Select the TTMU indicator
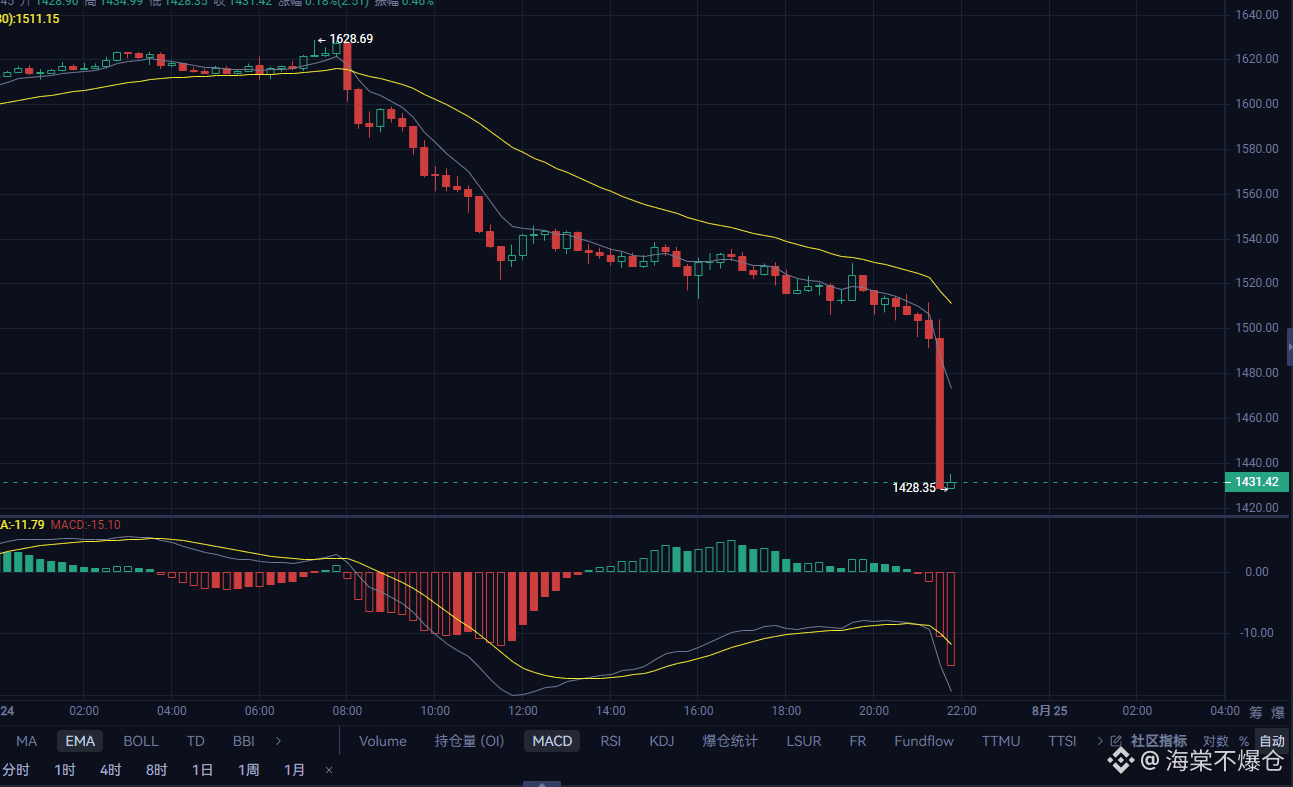1293x787 pixels. (1001, 741)
